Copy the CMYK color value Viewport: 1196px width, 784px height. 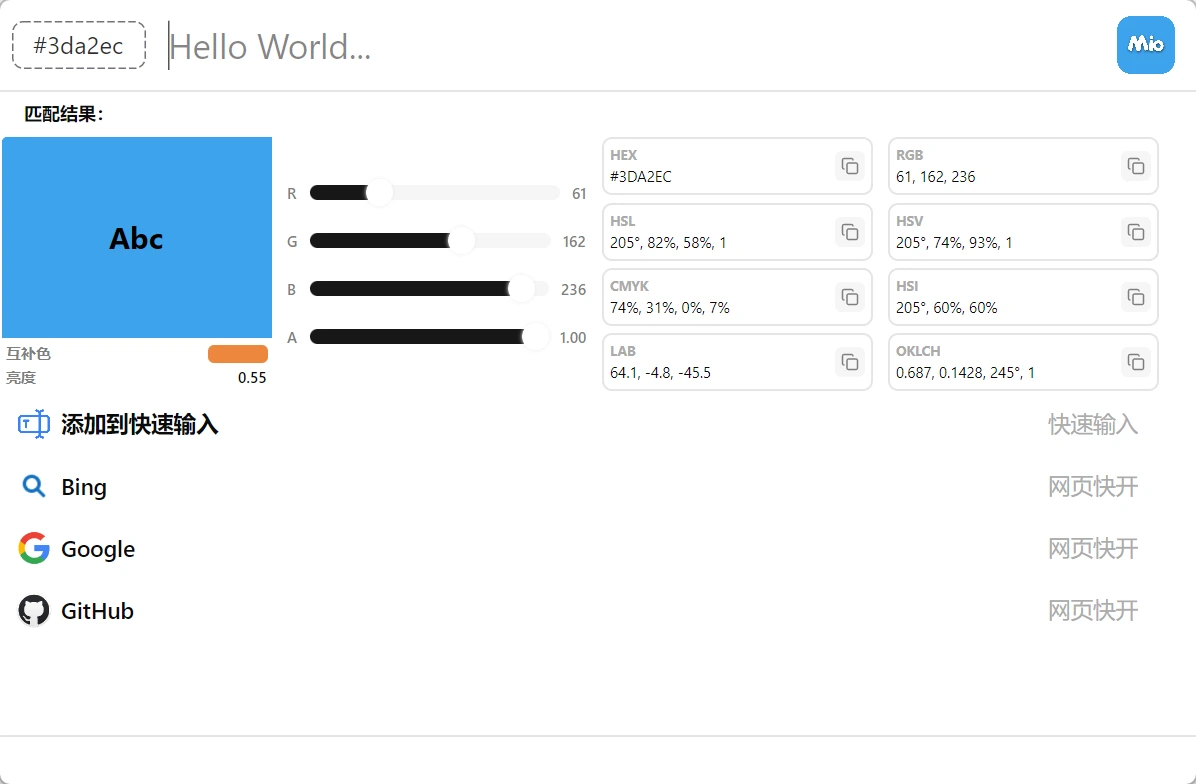[x=849, y=297]
